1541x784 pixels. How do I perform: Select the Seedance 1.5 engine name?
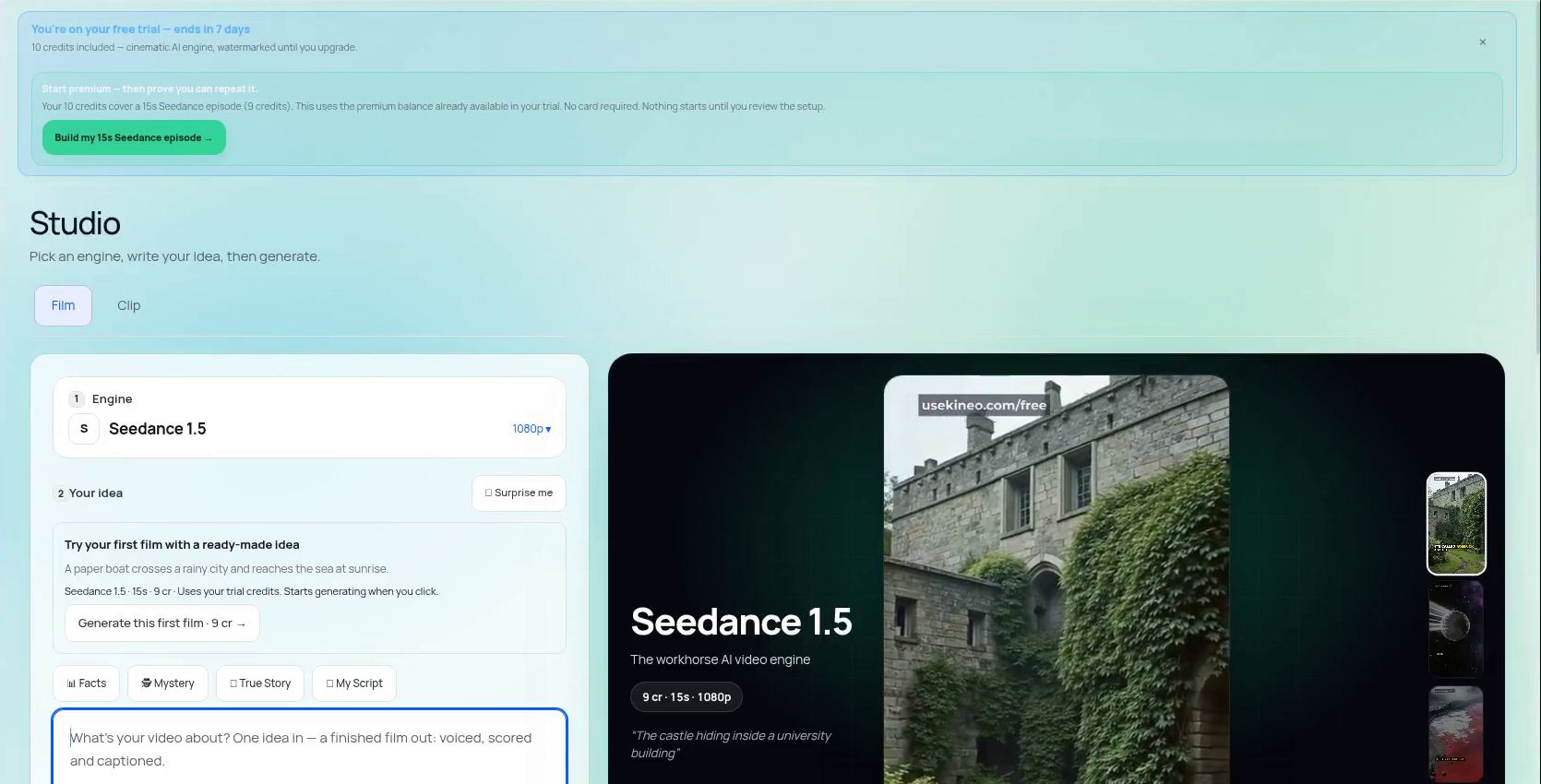click(158, 429)
